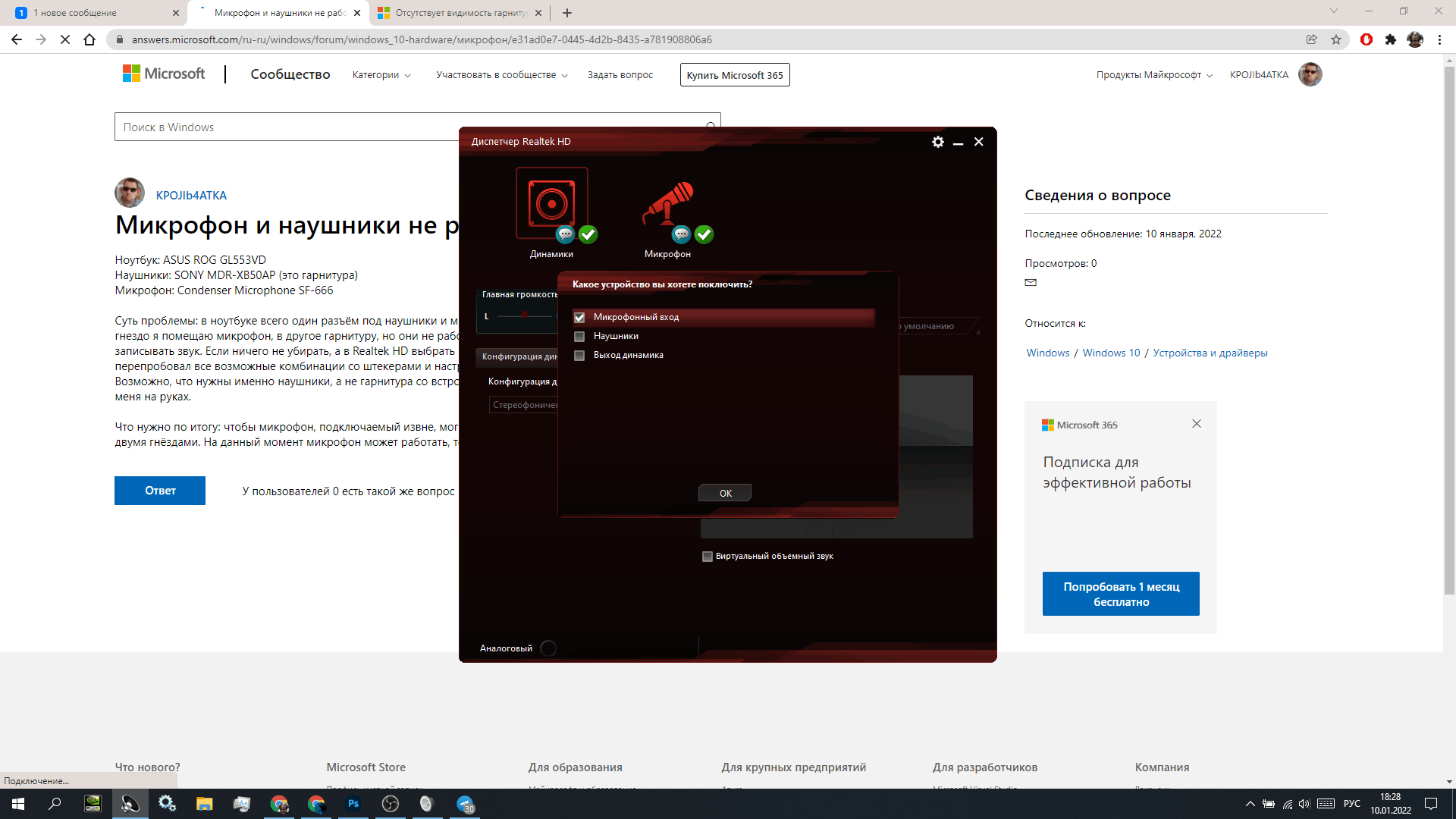Toggle Виртуальный объемный звук checkbox
Viewport: 1456px width, 819px height.
[708, 557]
